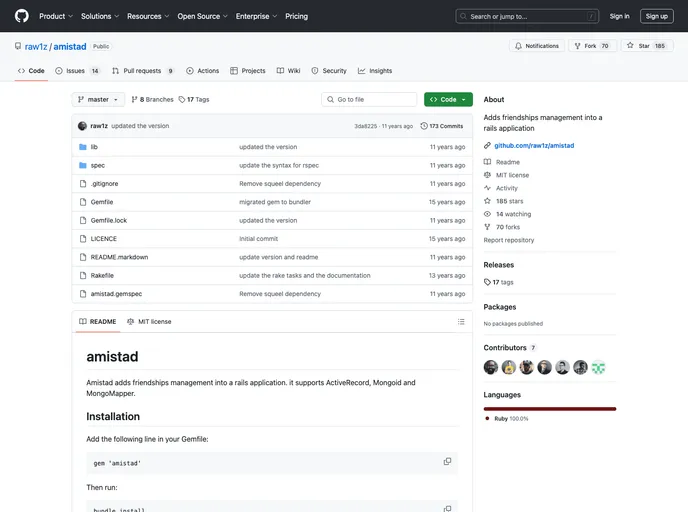Image resolution: width=688 pixels, height=512 pixels.
Task: Open 'update the syntax for rspec' commit message
Action: (x=279, y=165)
